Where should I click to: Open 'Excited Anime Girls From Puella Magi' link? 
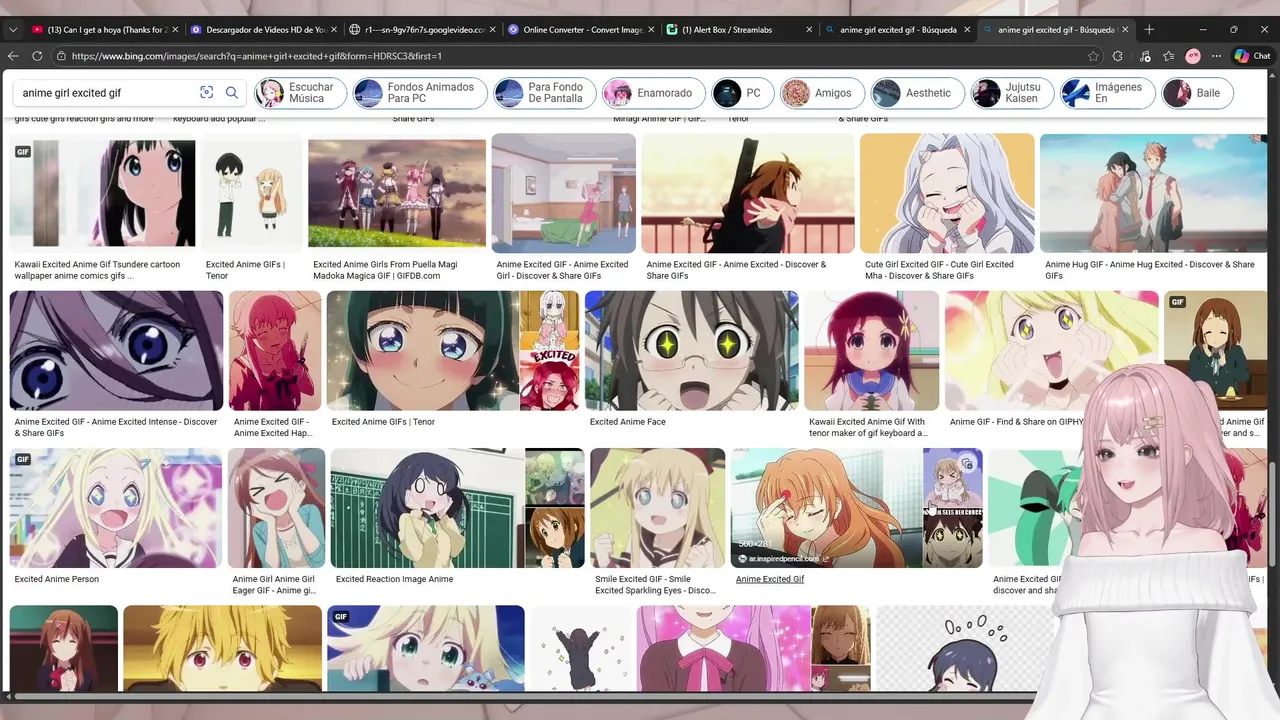(x=385, y=270)
